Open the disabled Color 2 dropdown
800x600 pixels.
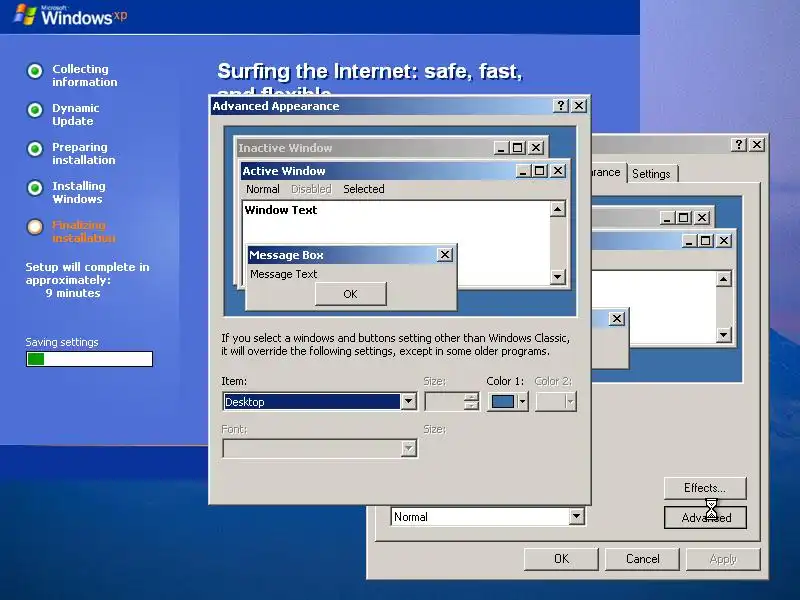[x=556, y=402]
